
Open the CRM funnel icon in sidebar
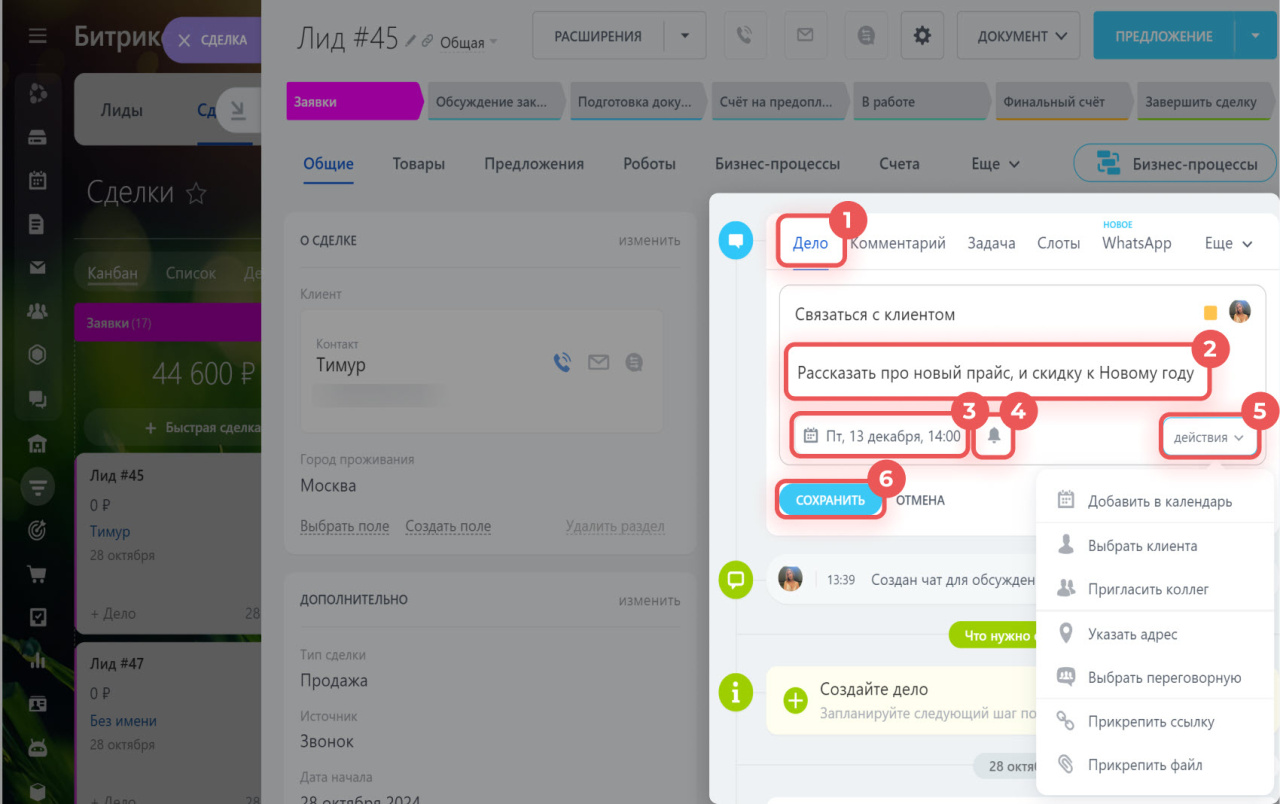(x=37, y=487)
